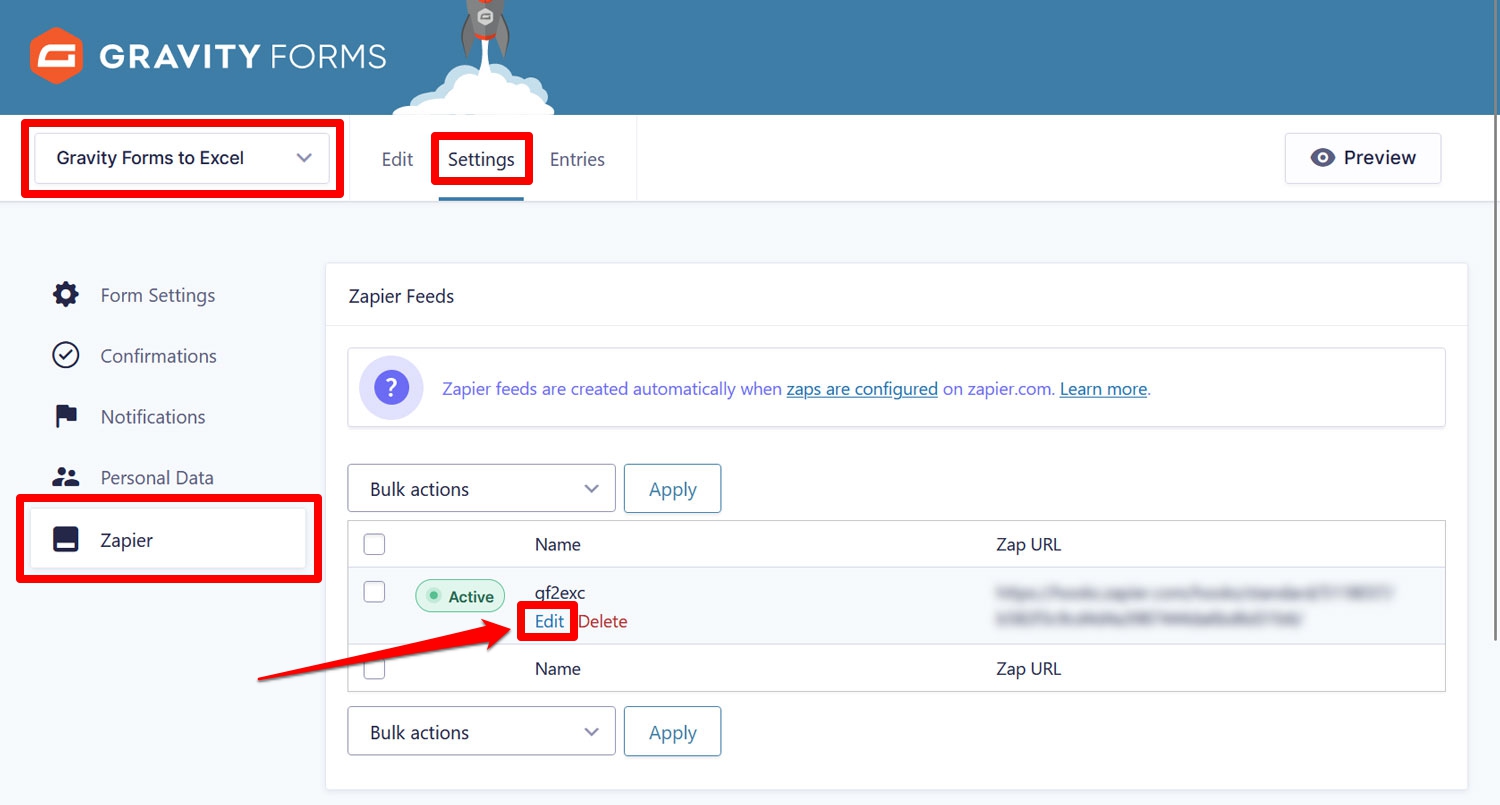Screen dimensions: 1500x805
Task: Click Delete link under gf2exc feed
Action: (603, 621)
